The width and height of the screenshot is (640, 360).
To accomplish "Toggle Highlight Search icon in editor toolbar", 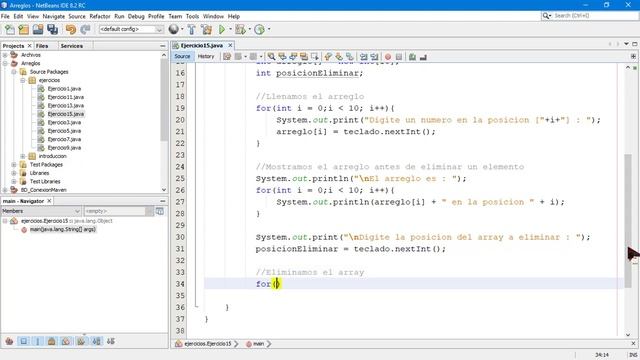I will pos(304,57).
